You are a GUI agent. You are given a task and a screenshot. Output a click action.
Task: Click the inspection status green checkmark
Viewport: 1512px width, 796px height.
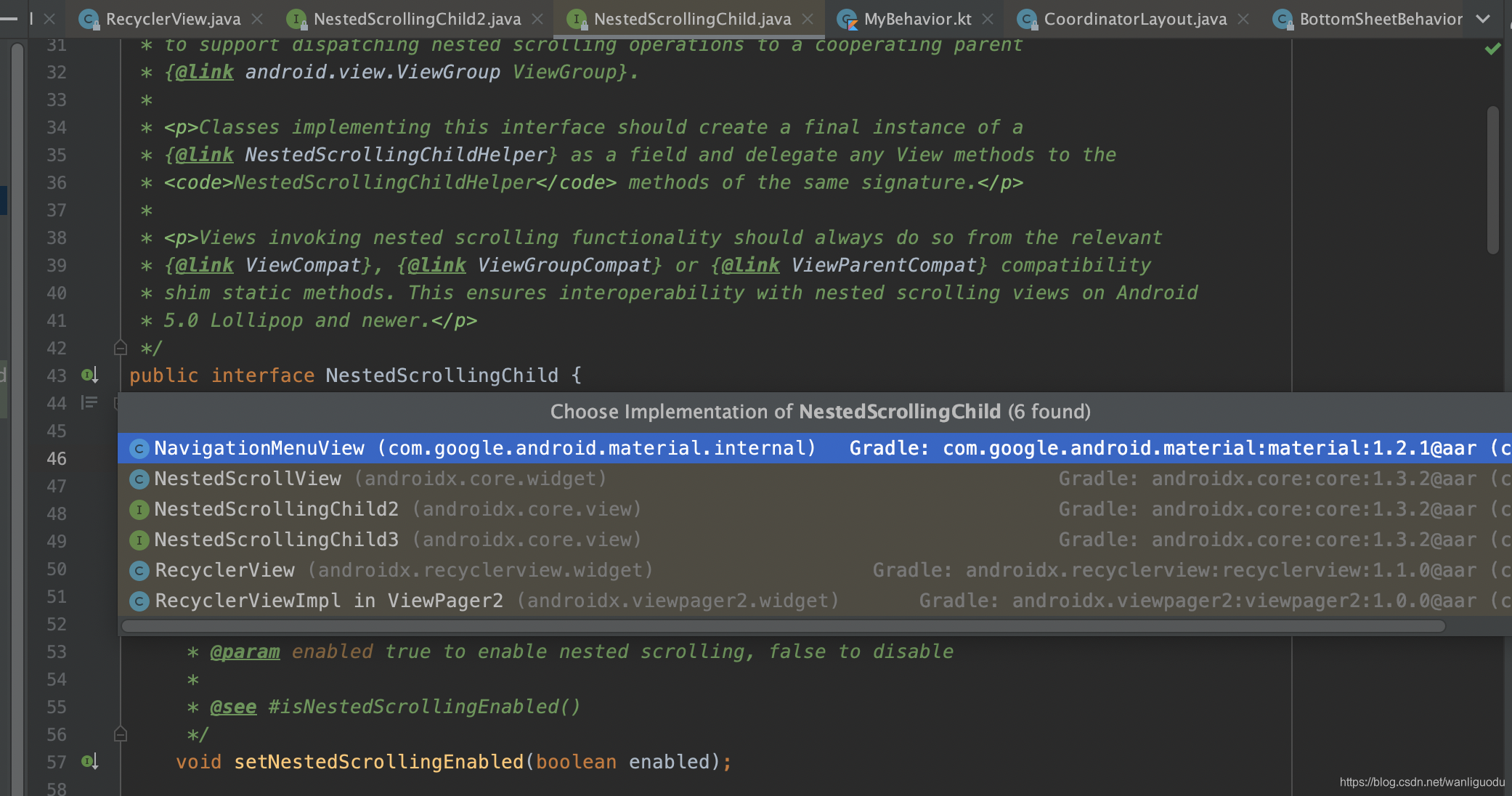click(x=1492, y=49)
